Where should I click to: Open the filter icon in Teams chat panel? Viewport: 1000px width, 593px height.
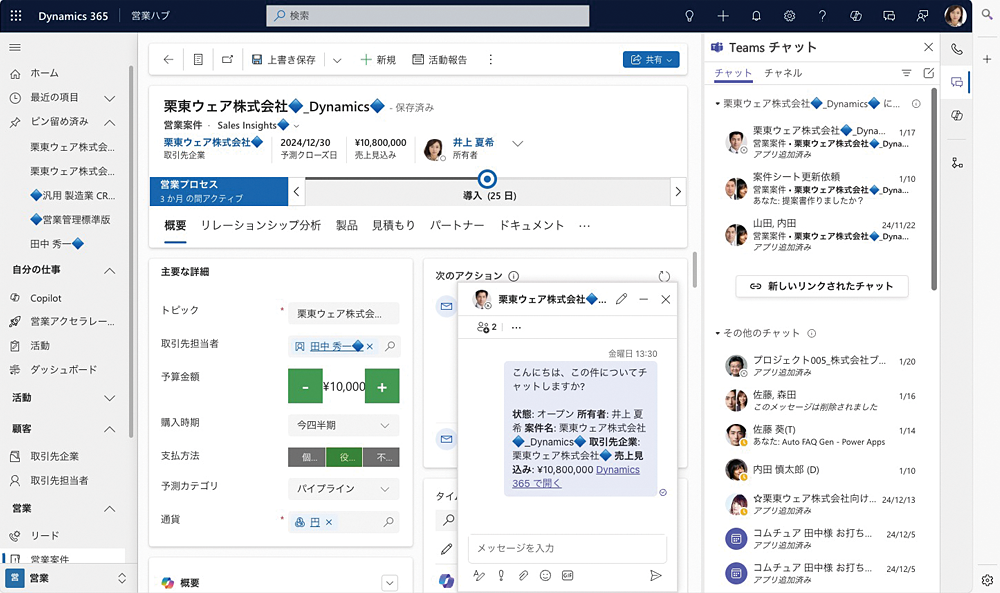pos(907,73)
